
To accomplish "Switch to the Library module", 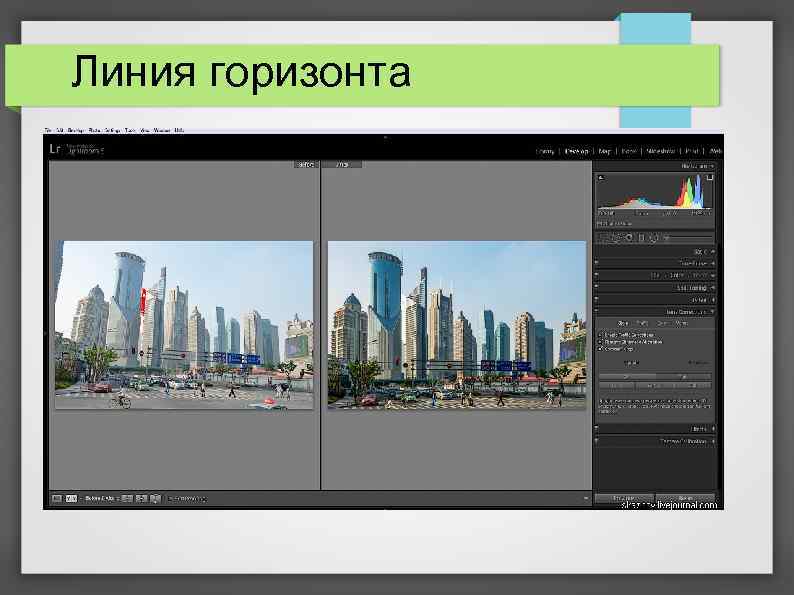I will pos(545,151).
